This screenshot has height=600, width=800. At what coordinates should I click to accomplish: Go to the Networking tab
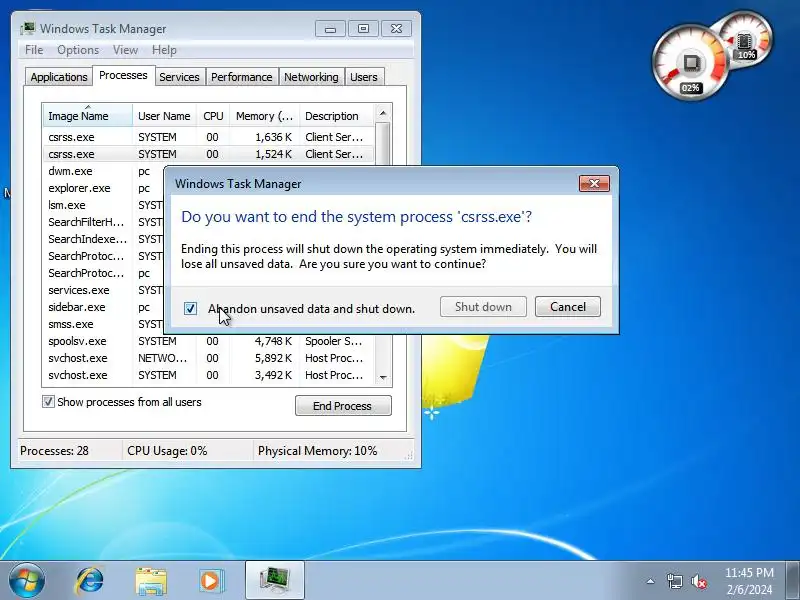point(311,77)
